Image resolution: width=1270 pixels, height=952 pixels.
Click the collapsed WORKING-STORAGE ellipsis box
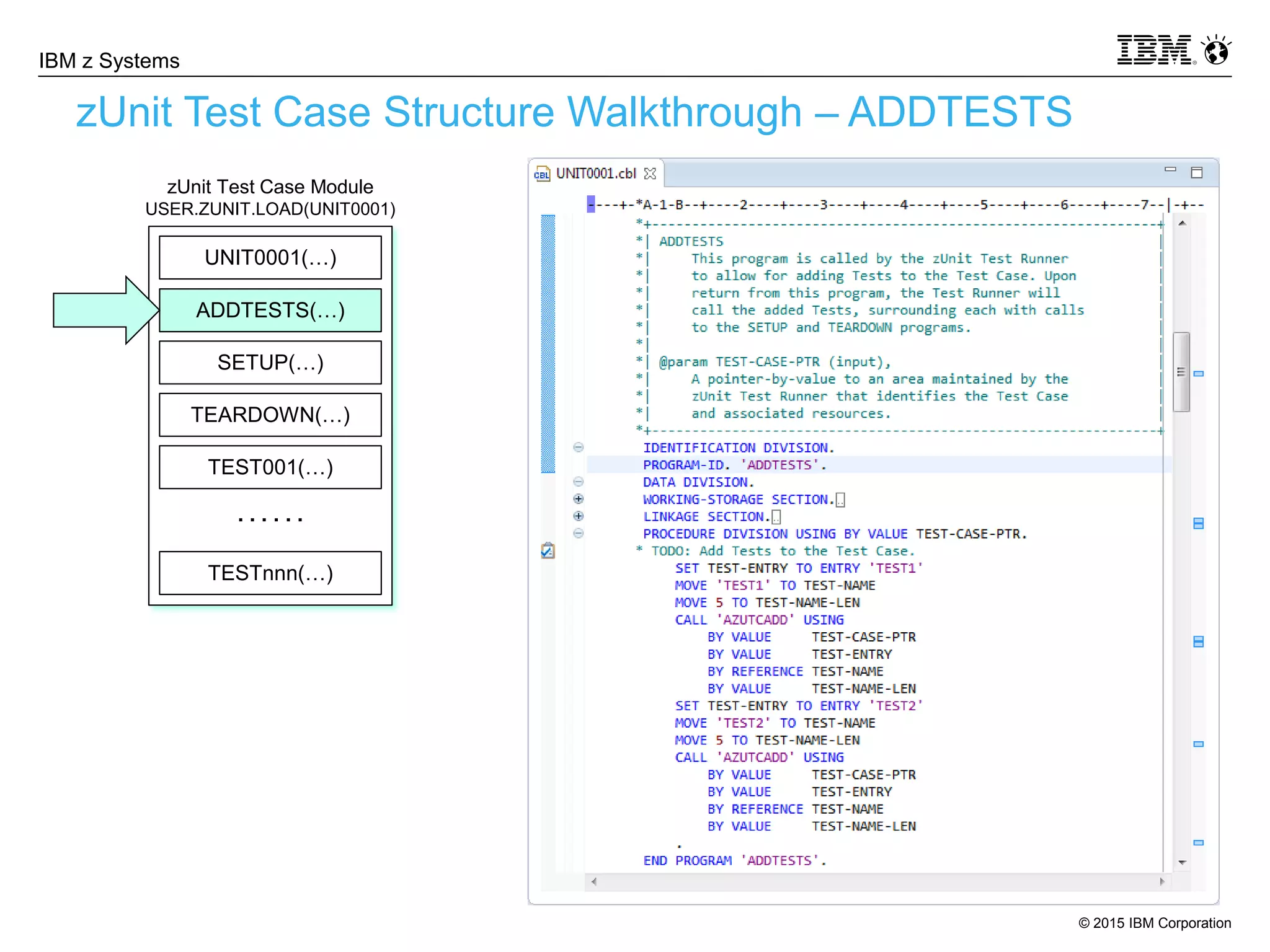[840, 500]
